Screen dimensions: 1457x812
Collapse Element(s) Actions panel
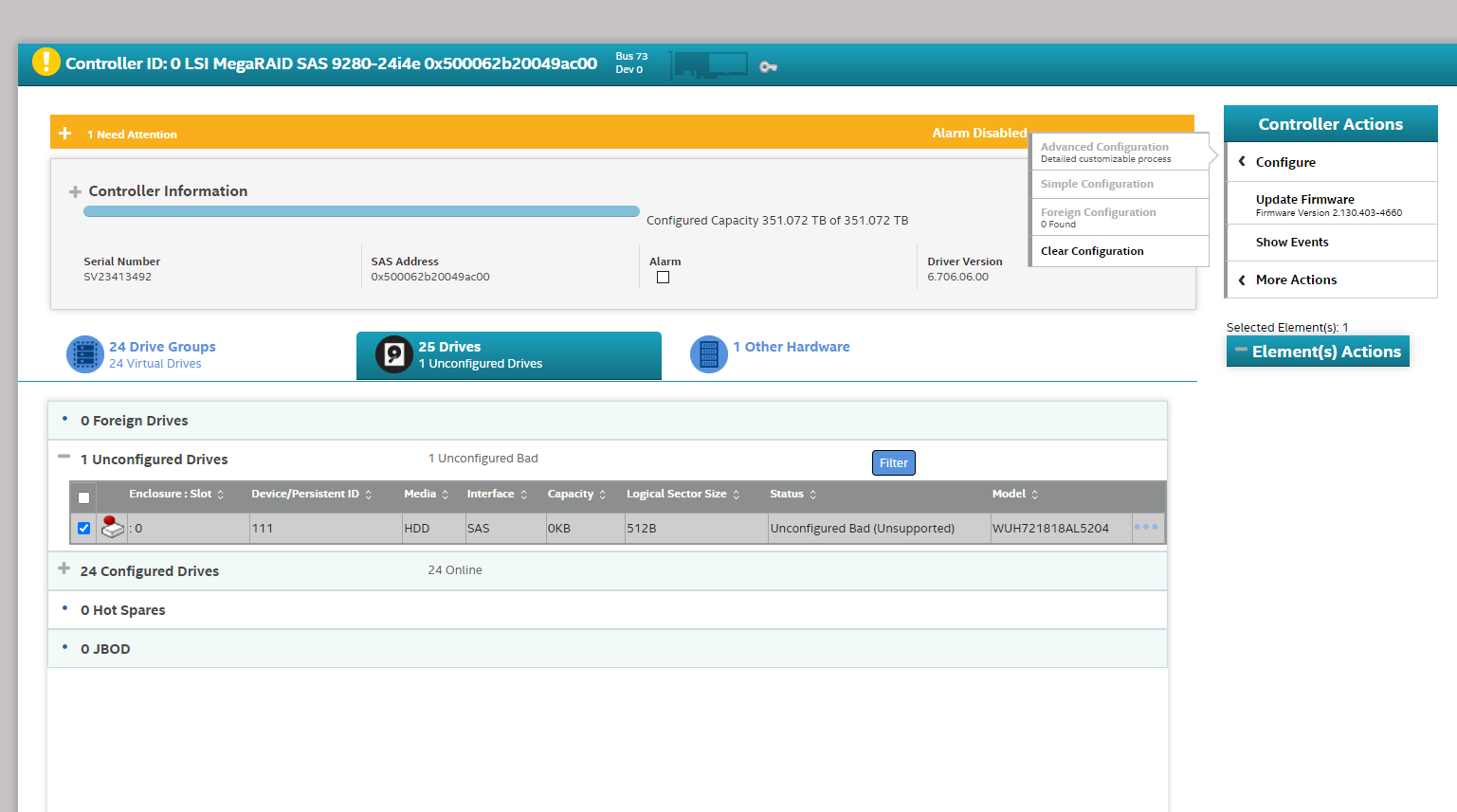coord(1241,350)
